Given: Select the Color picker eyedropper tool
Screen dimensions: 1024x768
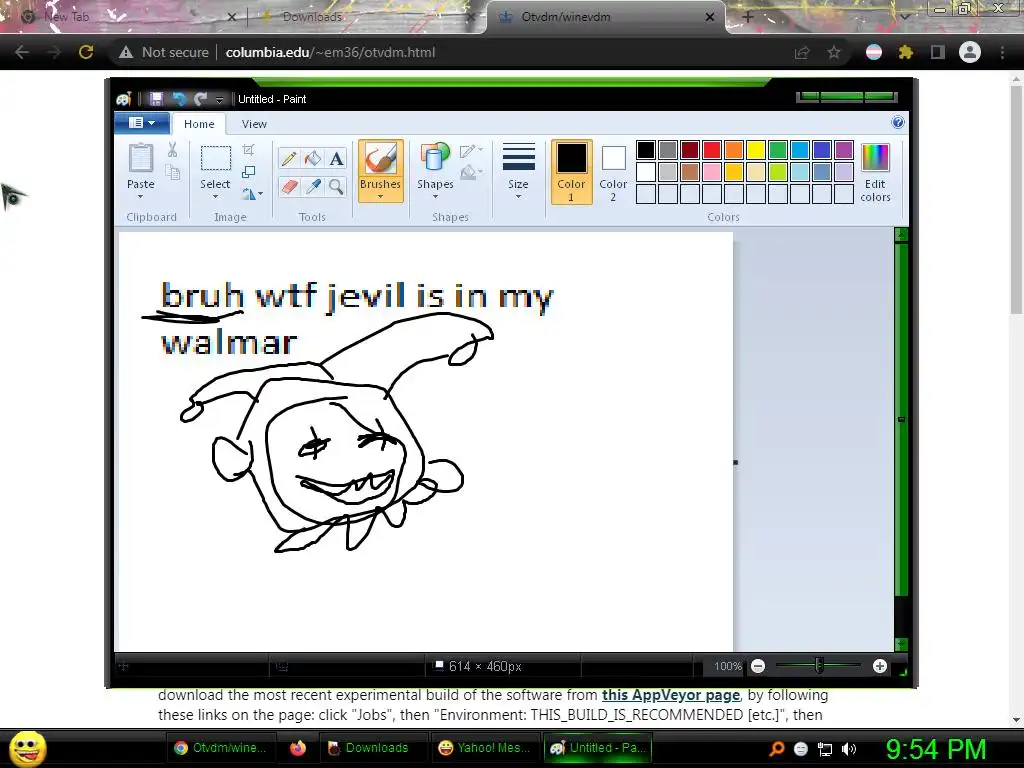Looking at the screenshot, I should pos(313,187).
